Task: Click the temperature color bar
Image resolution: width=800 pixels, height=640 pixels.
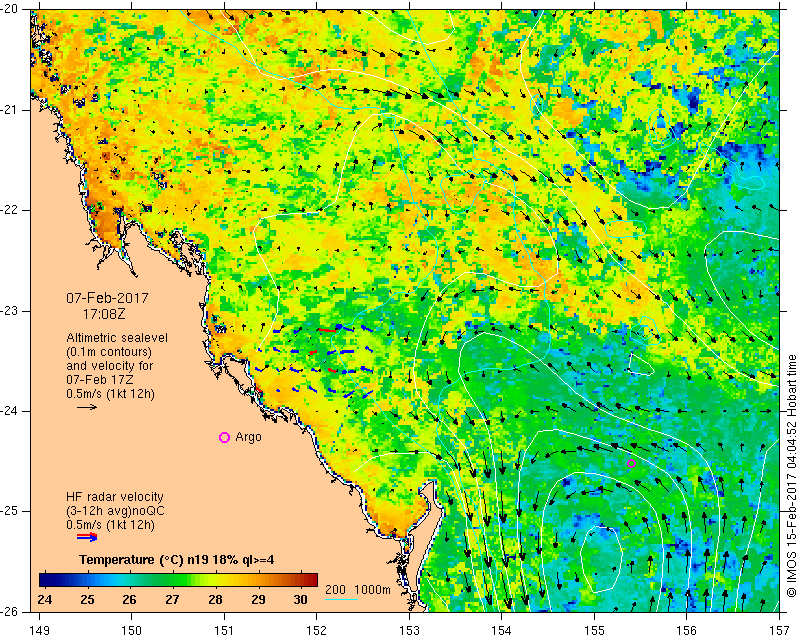Action: click(x=178, y=580)
